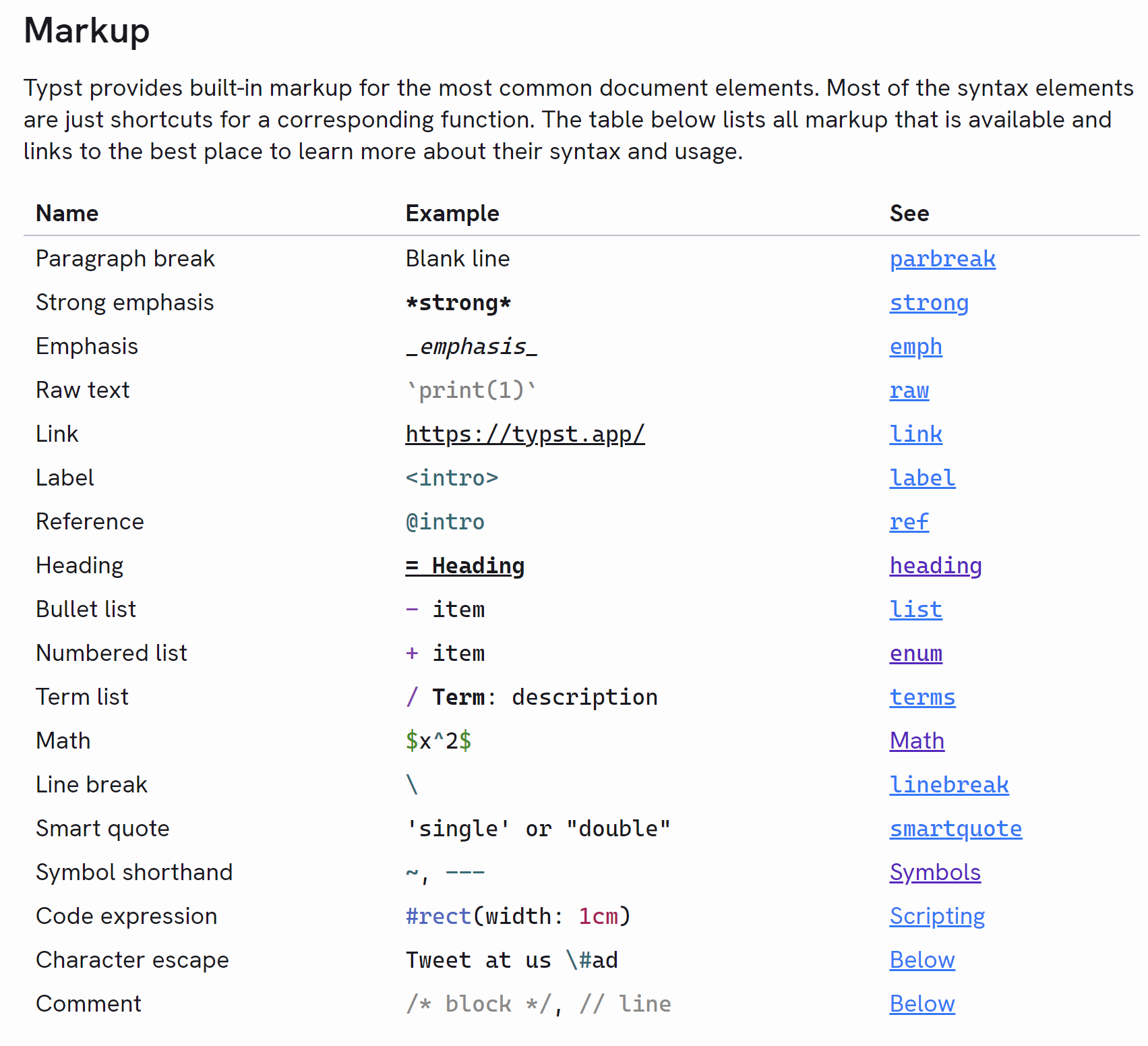
Task: Open the Scripting reference link
Action: click(936, 917)
